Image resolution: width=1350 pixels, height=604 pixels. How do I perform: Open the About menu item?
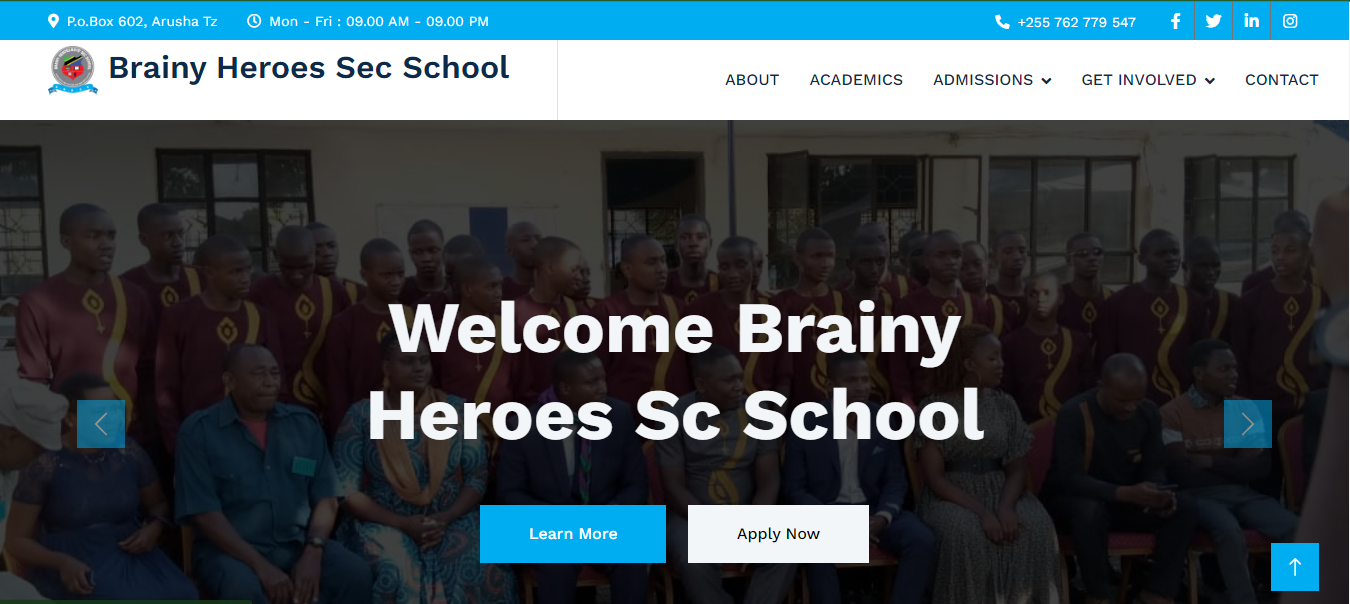pyautogui.click(x=752, y=80)
